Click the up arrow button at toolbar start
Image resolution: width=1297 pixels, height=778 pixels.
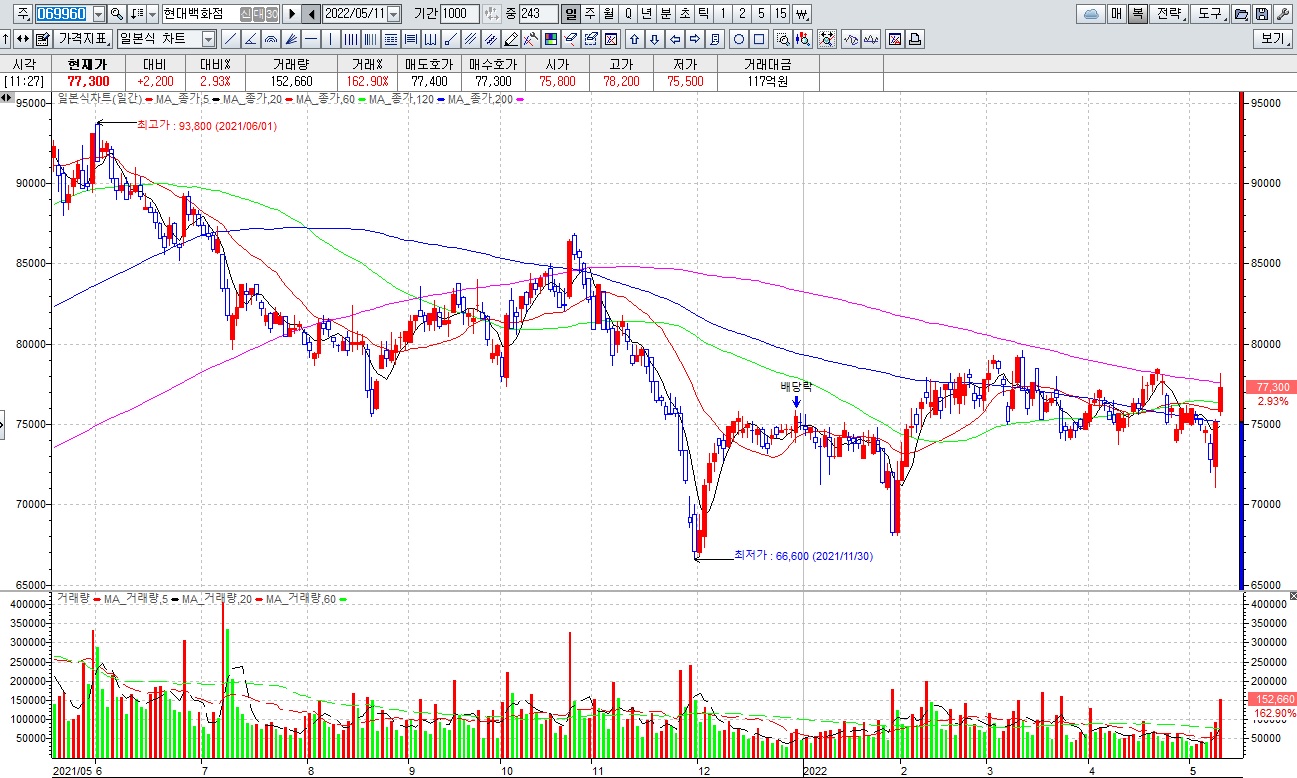(6, 39)
